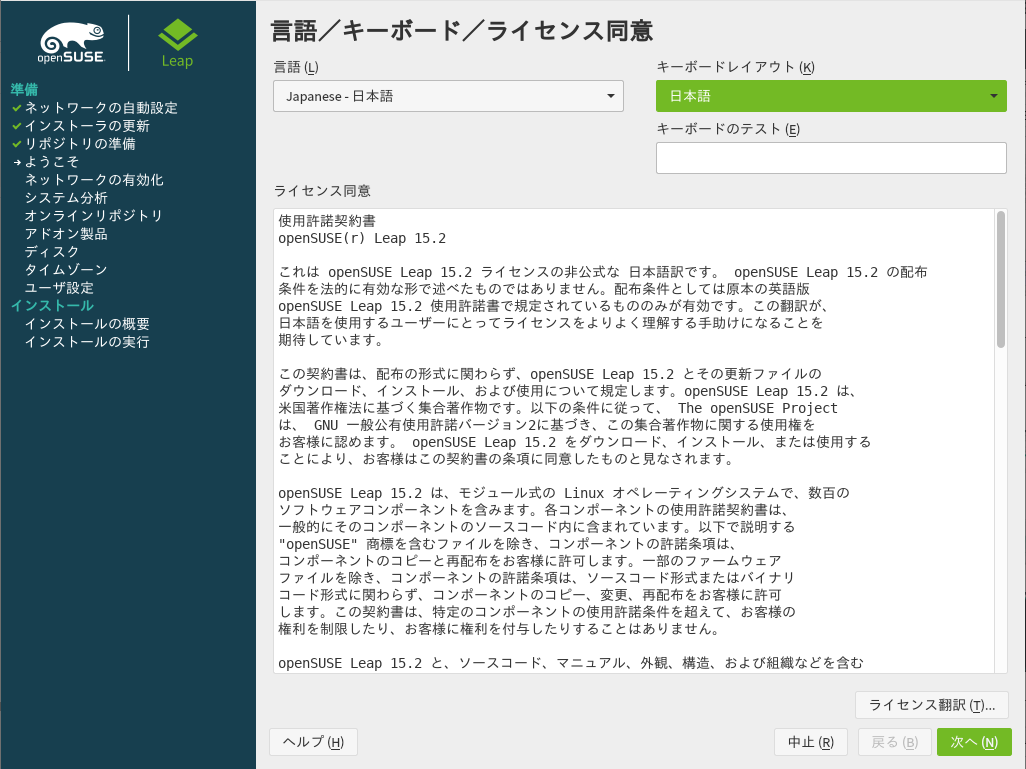
Task: Open the キーボードレイアウト dropdown
Action: 831,96
